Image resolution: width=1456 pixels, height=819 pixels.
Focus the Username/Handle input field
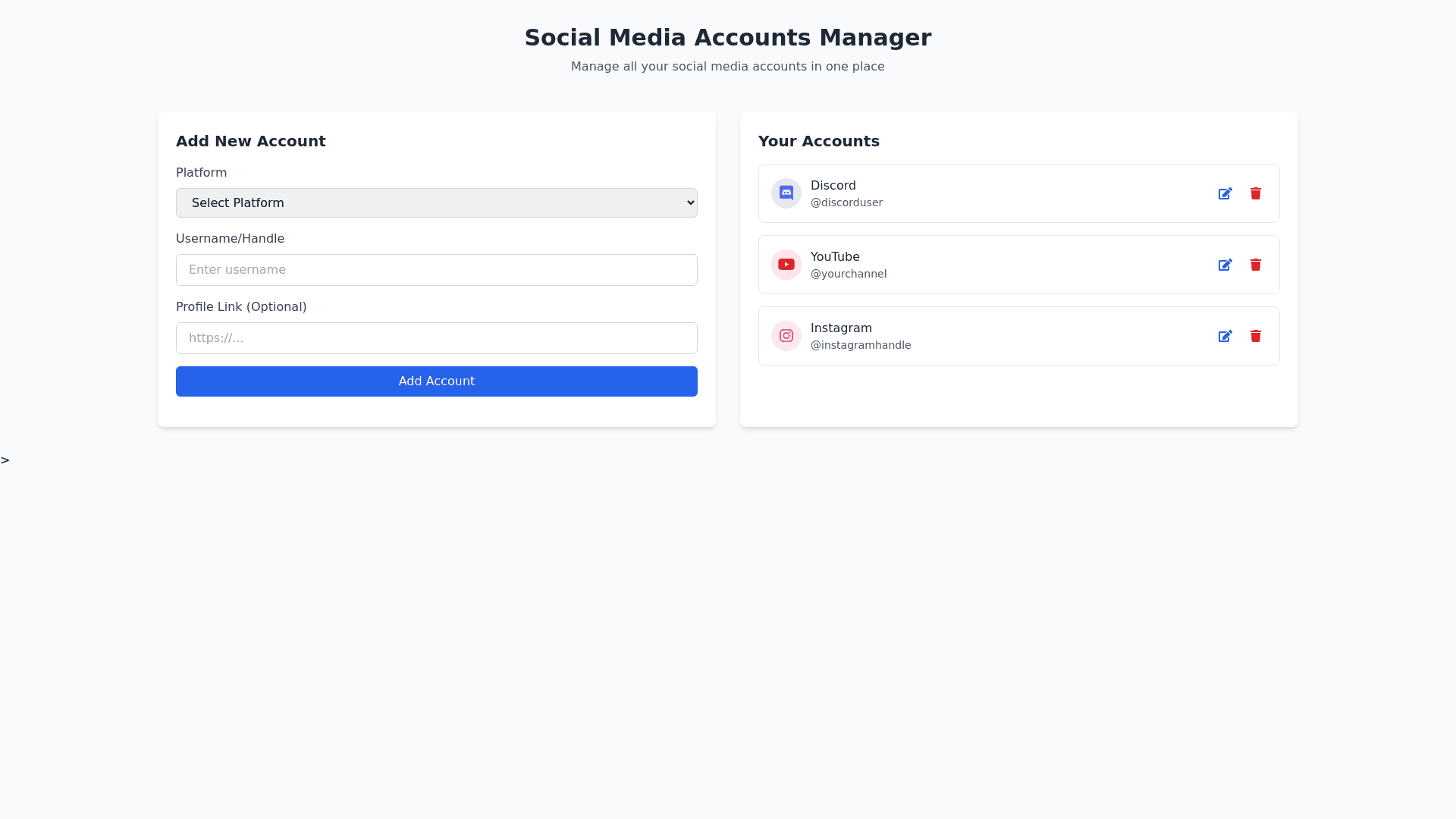[436, 270]
